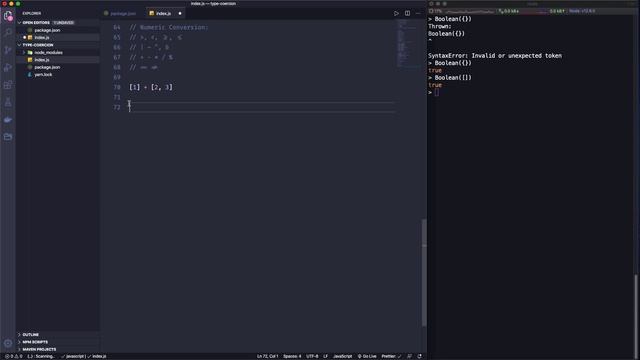Open the Explorer view in activity bar
640x360 pixels.
(8, 16)
